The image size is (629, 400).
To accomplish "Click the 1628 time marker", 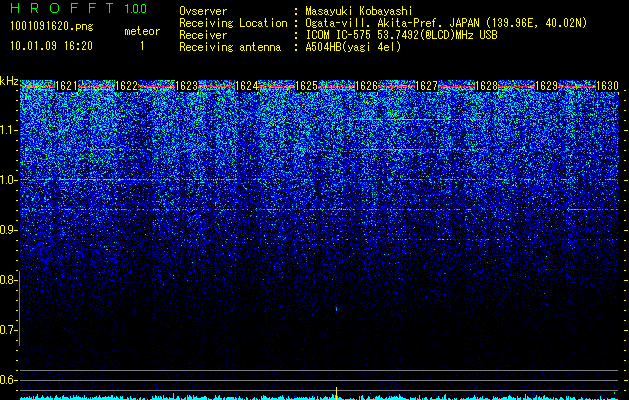I will [486, 86].
